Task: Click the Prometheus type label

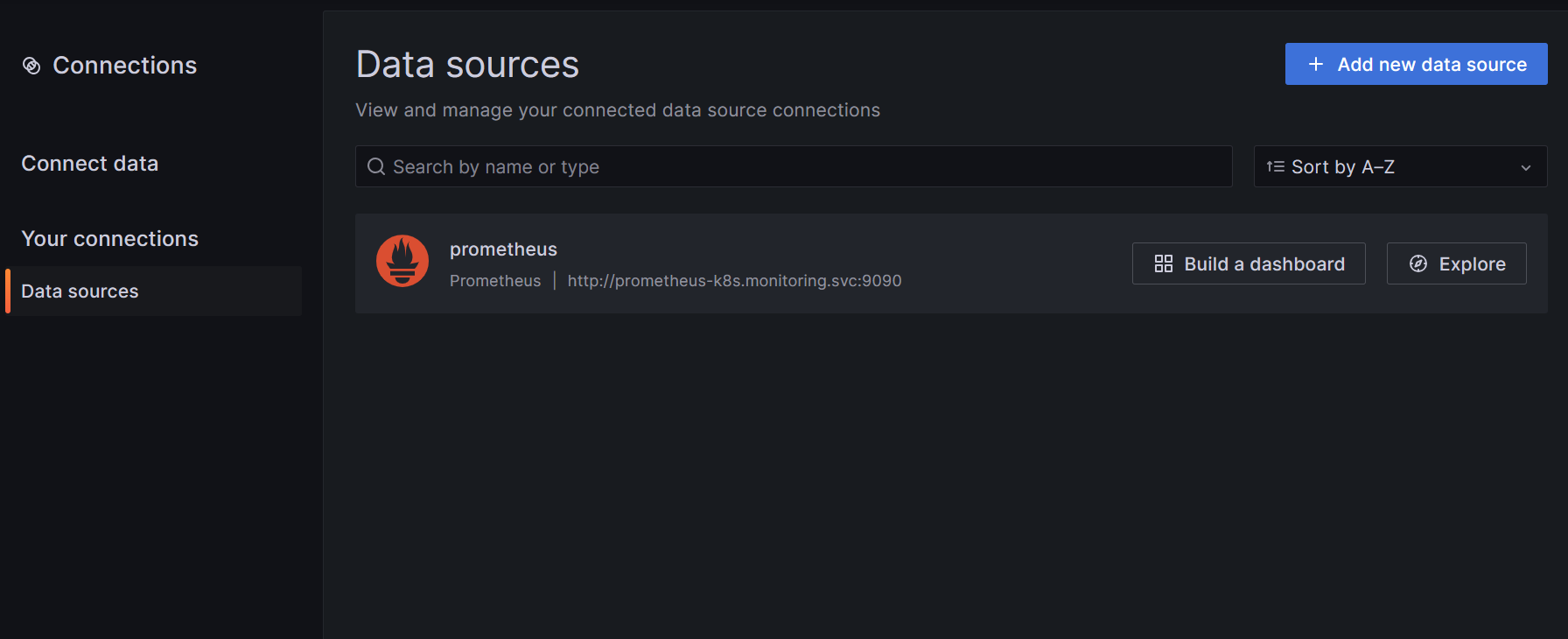Action: coord(495,281)
